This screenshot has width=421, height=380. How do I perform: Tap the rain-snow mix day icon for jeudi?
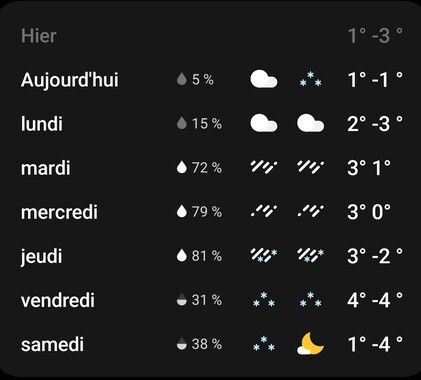coord(264,255)
